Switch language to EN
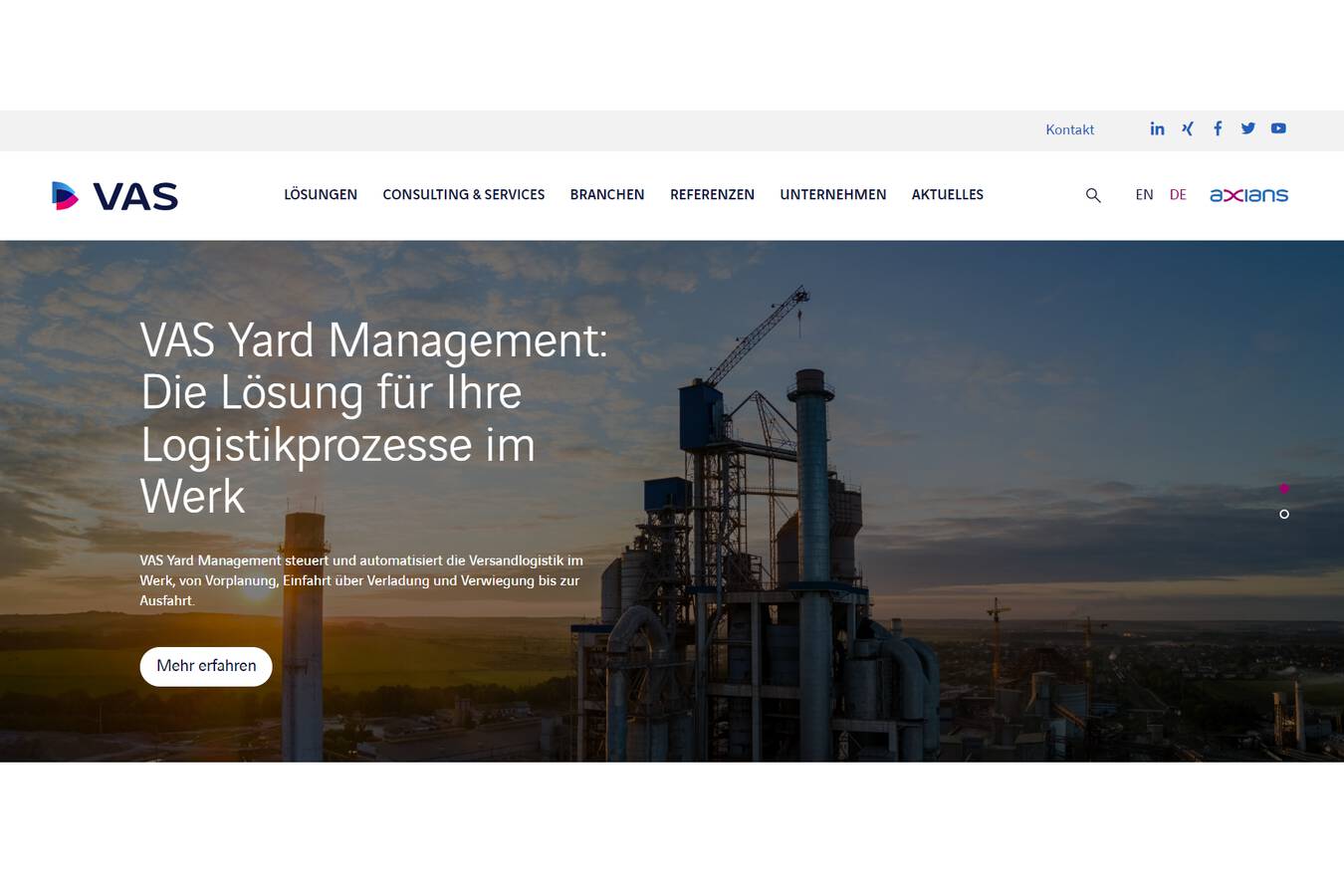 coord(1144,195)
